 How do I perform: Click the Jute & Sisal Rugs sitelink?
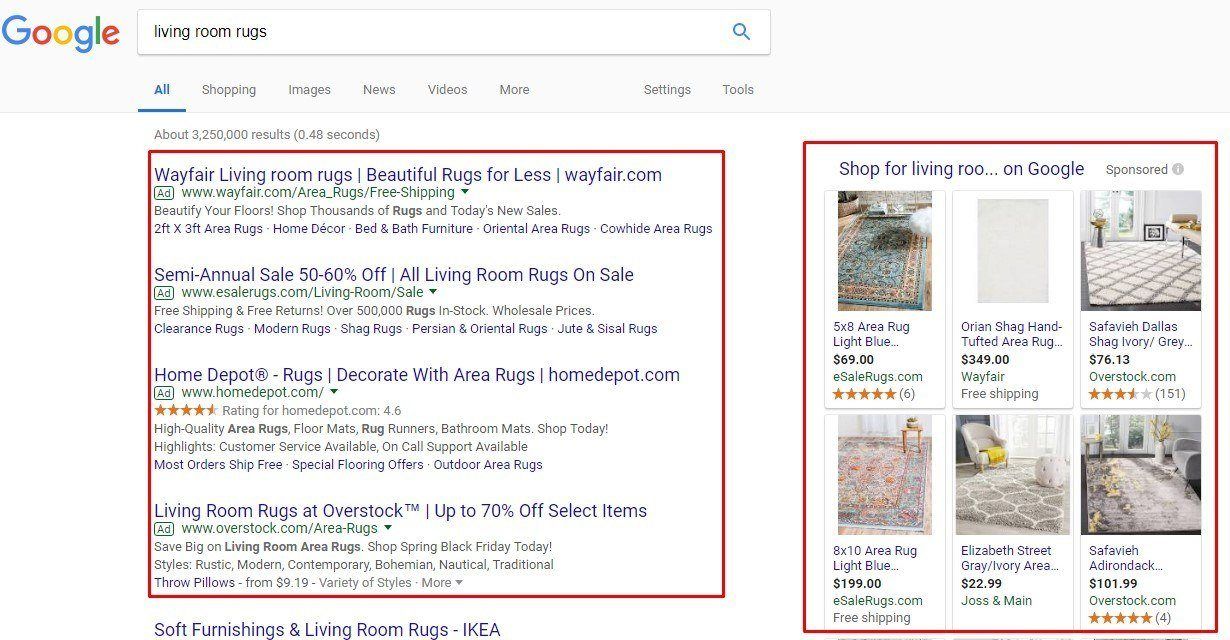click(x=608, y=328)
